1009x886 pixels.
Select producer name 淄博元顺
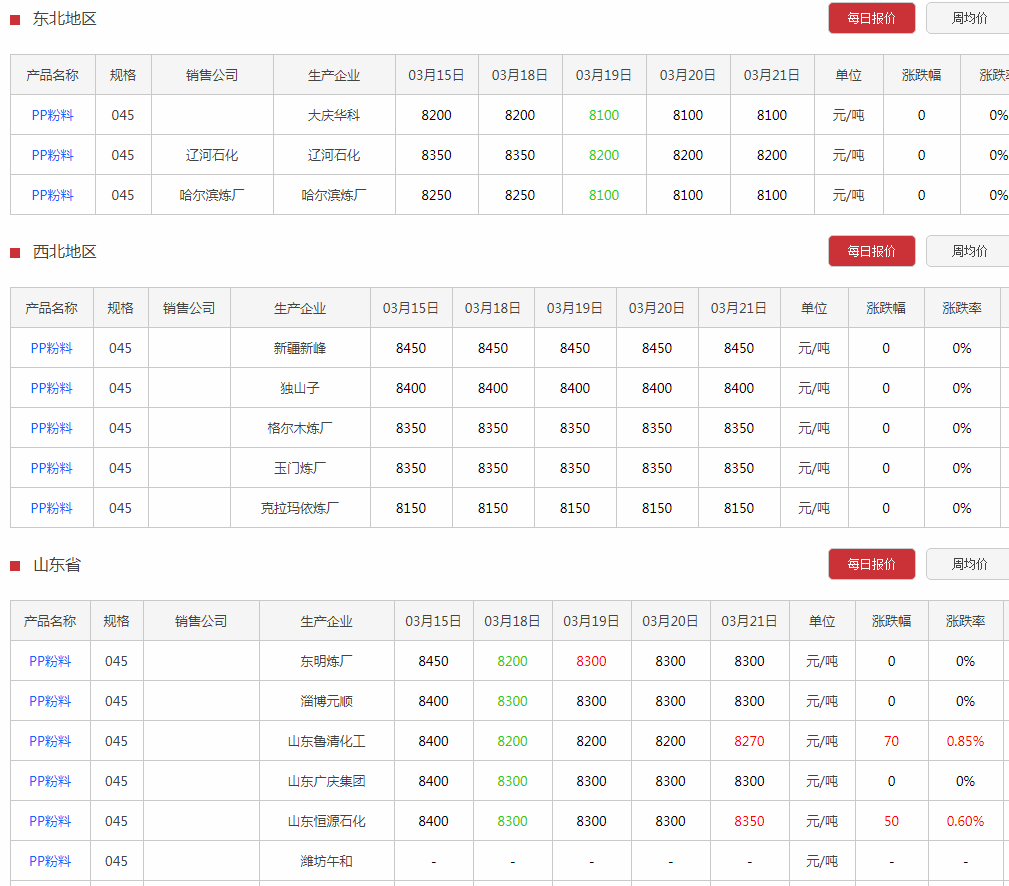326,701
